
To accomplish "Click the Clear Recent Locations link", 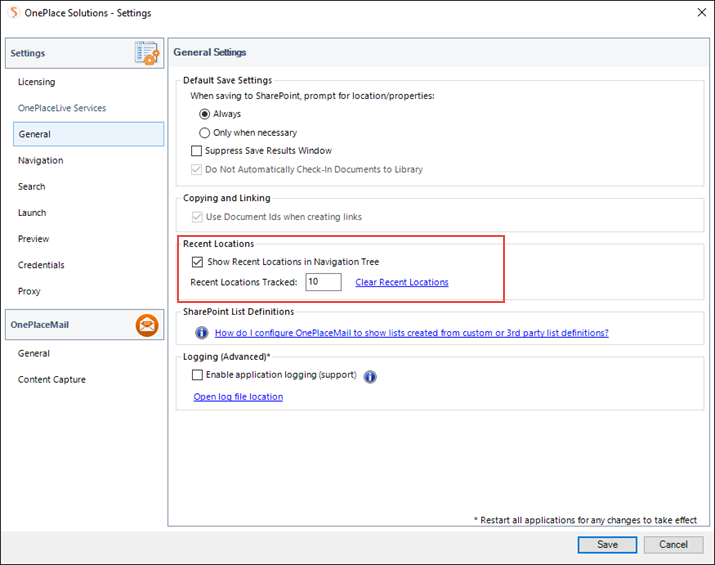I will pos(402,282).
